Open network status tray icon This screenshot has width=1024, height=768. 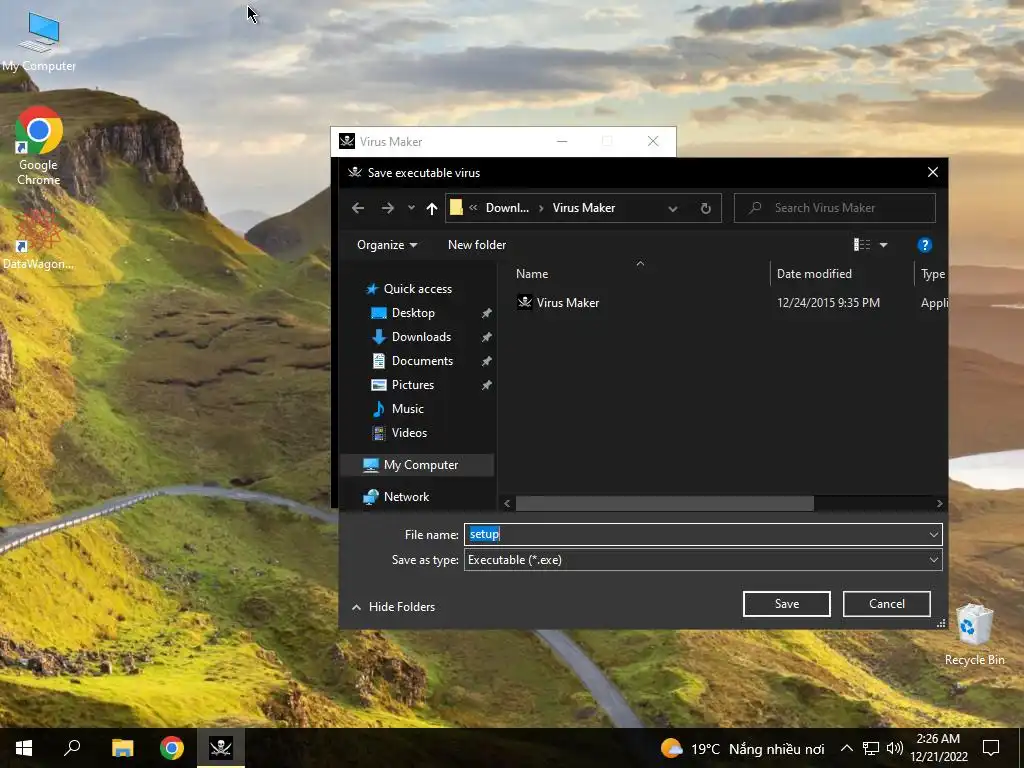tap(871, 748)
